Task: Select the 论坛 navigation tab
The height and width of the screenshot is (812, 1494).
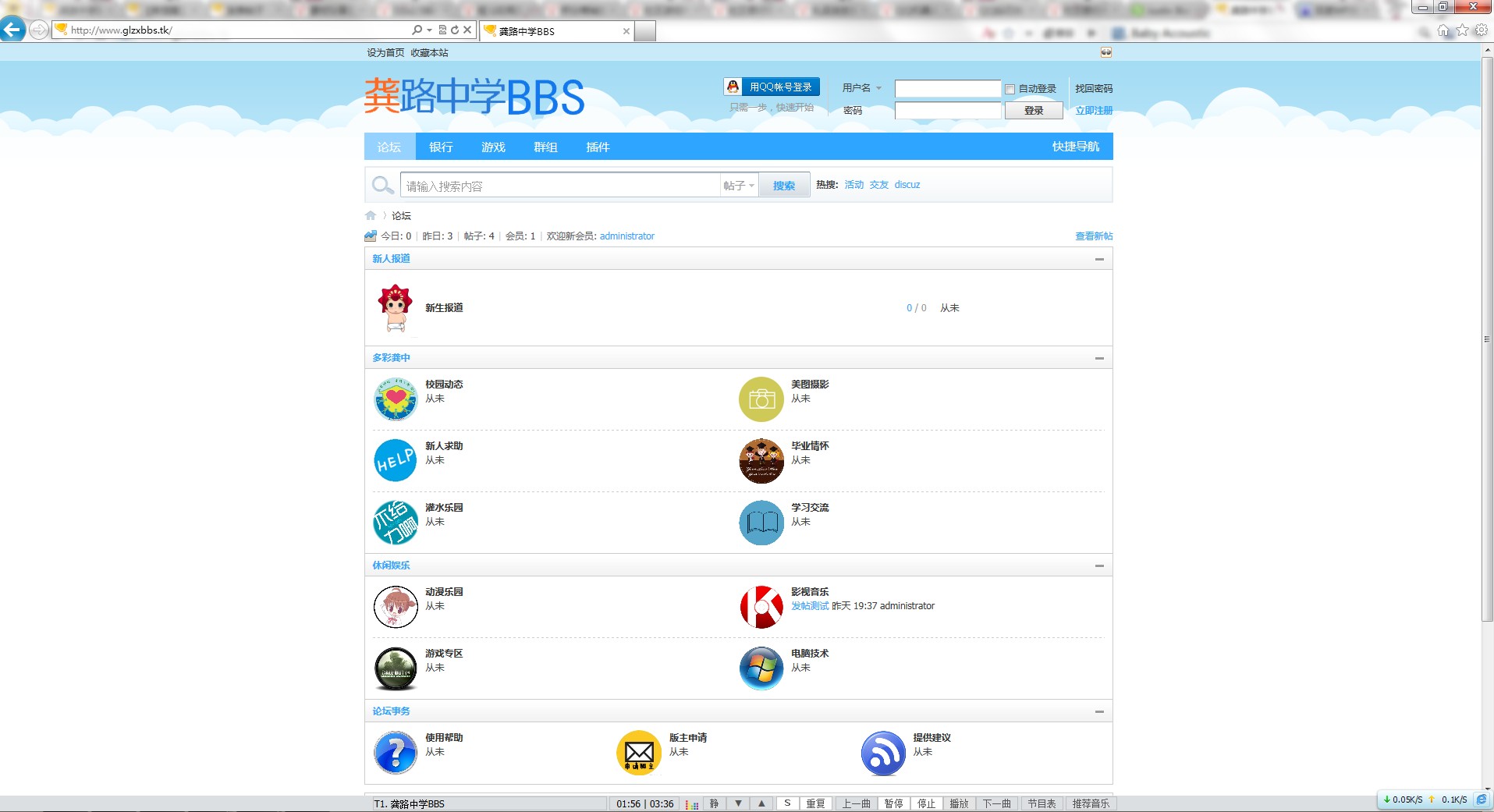Action: (389, 147)
